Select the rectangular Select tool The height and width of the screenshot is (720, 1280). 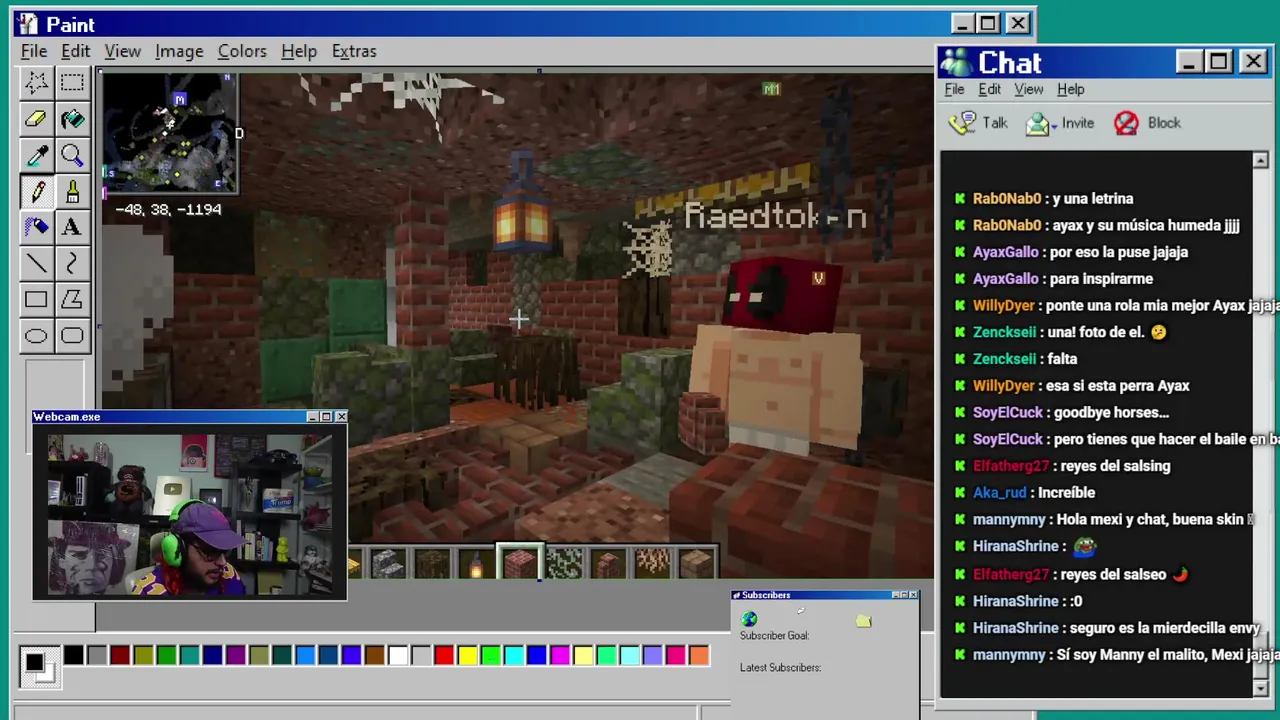pyautogui.click(x=72, y=82)
